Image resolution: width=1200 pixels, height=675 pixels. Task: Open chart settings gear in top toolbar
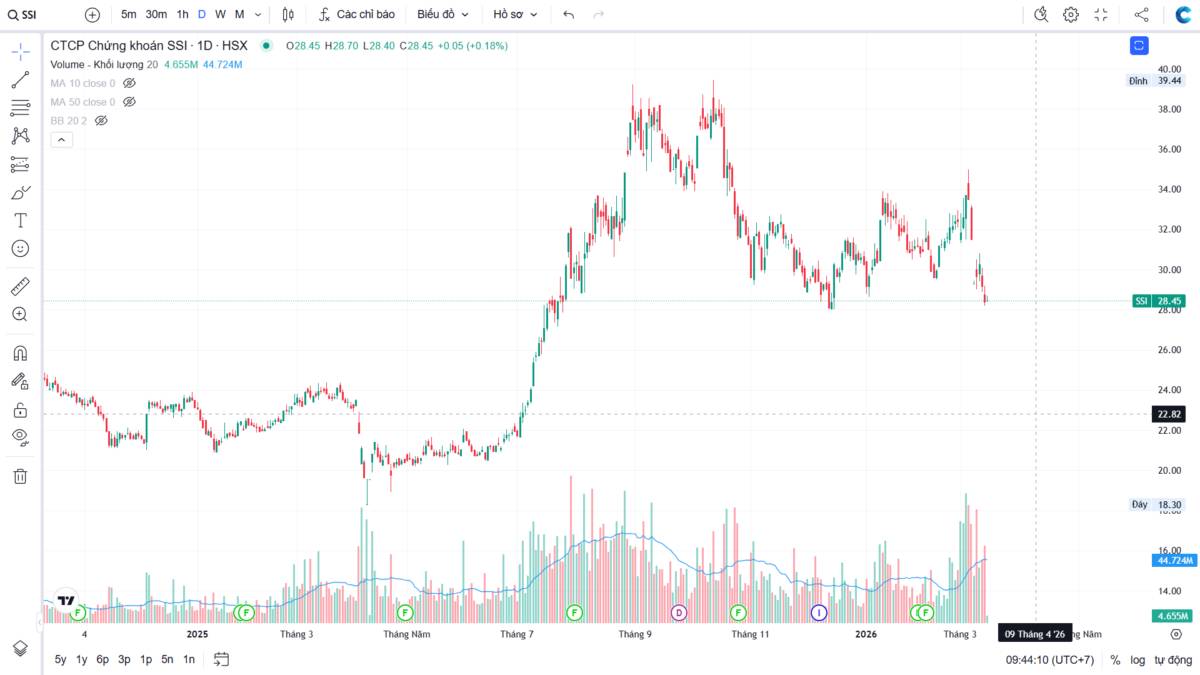pos(1071,15)
